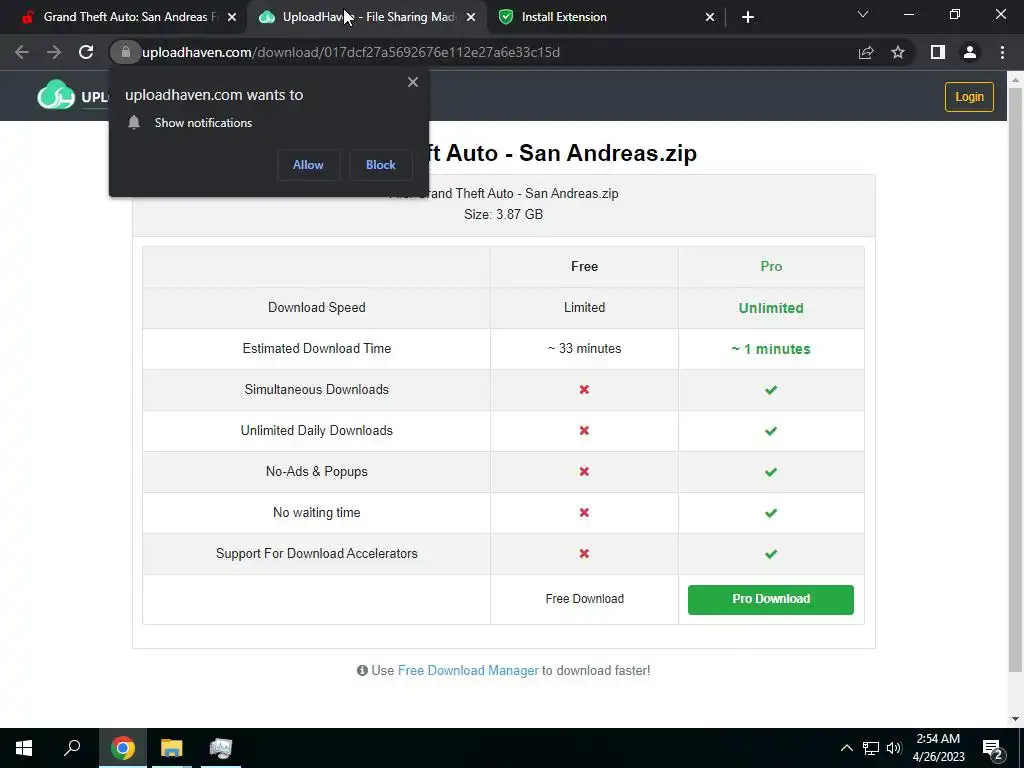Click the scrollbar down arrow
The image size is (1024, 768).
(x=1015, y=719)
